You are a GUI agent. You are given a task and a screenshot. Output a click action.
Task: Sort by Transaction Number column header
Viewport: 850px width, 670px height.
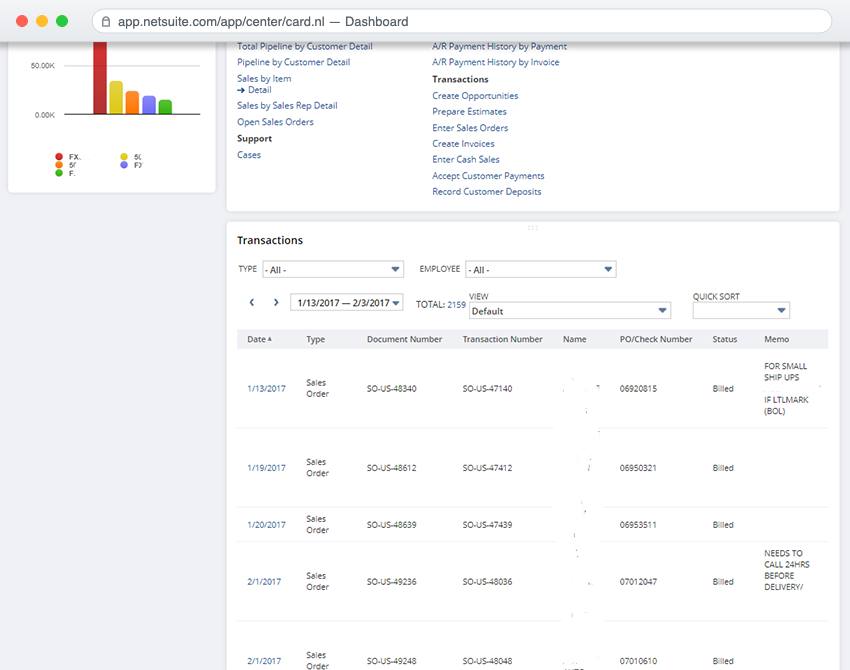pyautogui.click(x=503, y=339)
